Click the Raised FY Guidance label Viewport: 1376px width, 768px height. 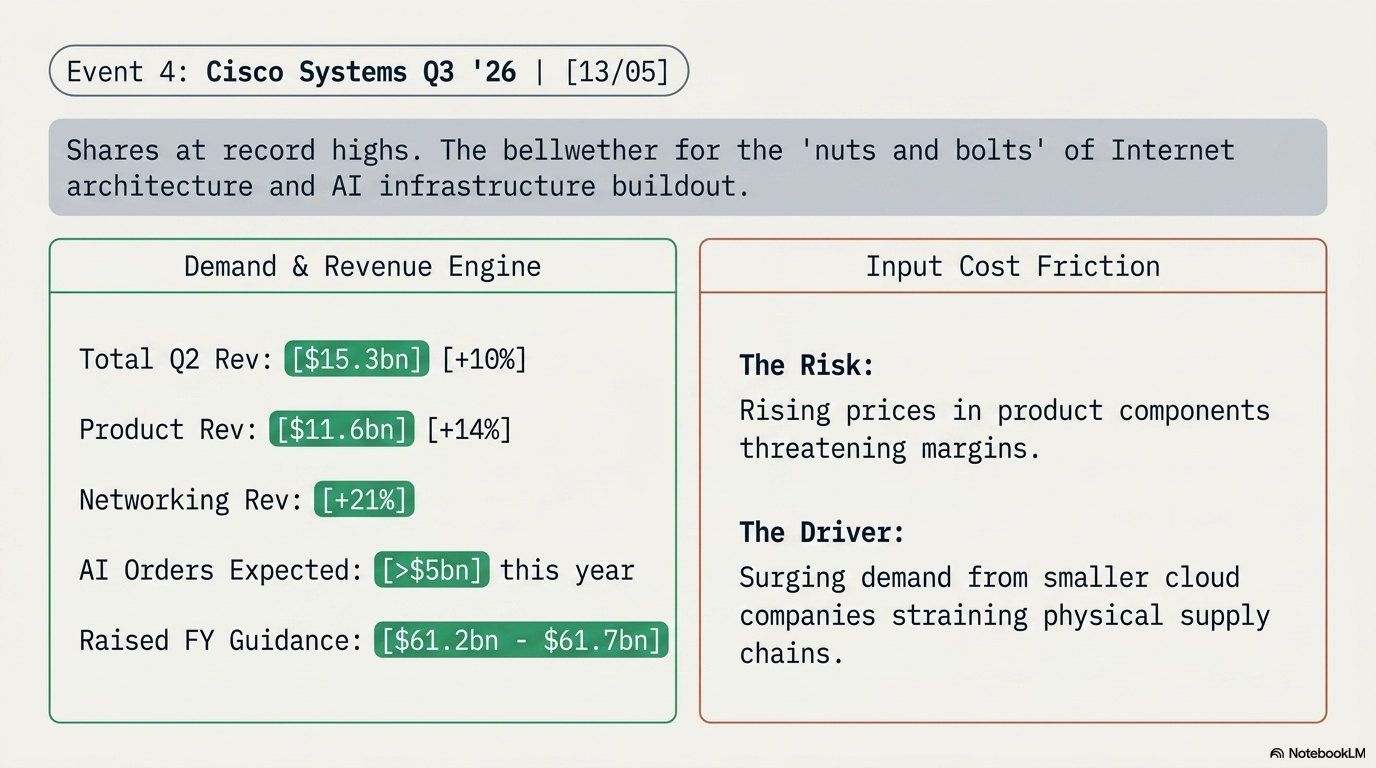(221, 640)
